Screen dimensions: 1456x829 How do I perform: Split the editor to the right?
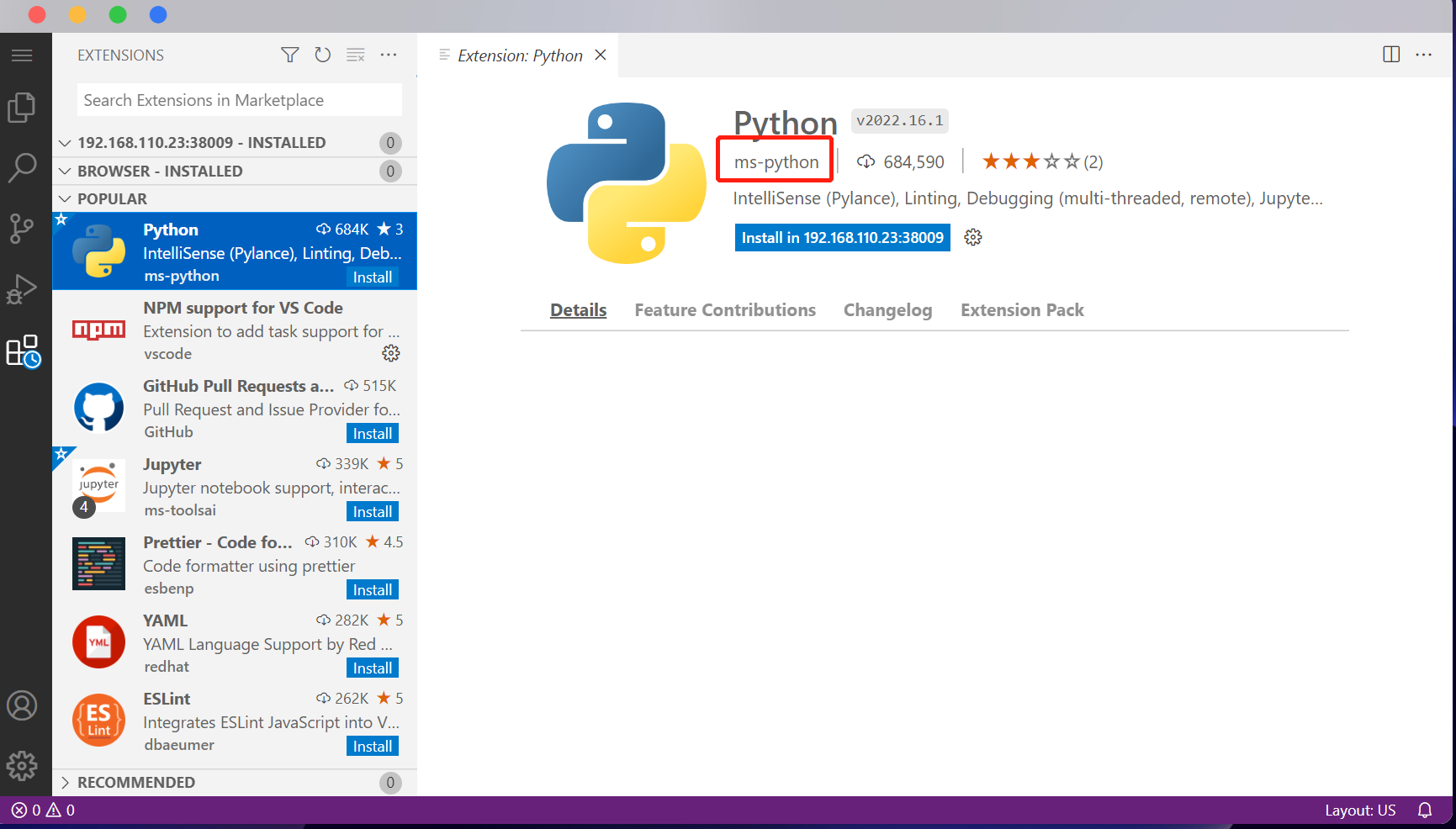point(1391,55)
